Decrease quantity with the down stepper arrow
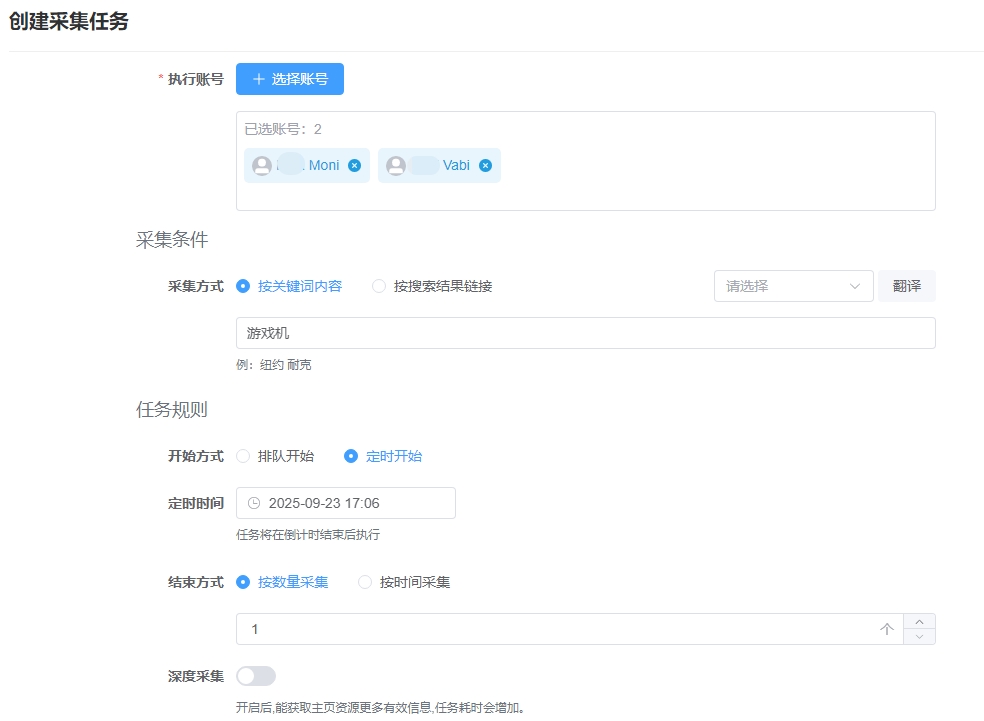 [x=919, y=637]
